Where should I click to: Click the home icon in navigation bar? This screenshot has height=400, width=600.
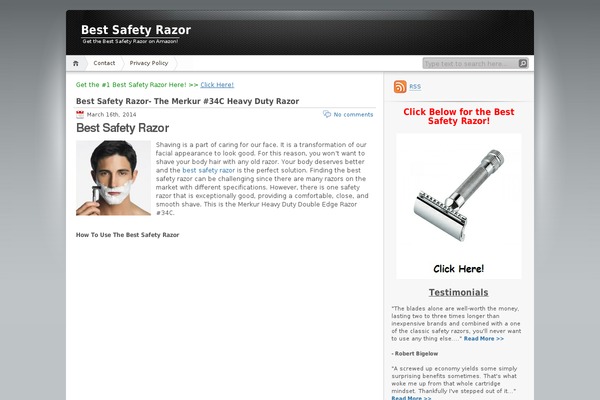coord(76,63)
